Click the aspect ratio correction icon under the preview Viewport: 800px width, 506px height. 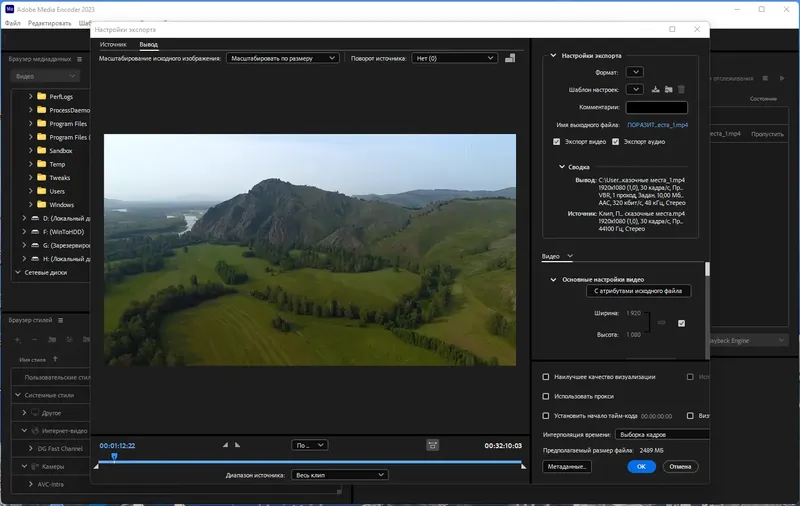click(x=432, y=445)
